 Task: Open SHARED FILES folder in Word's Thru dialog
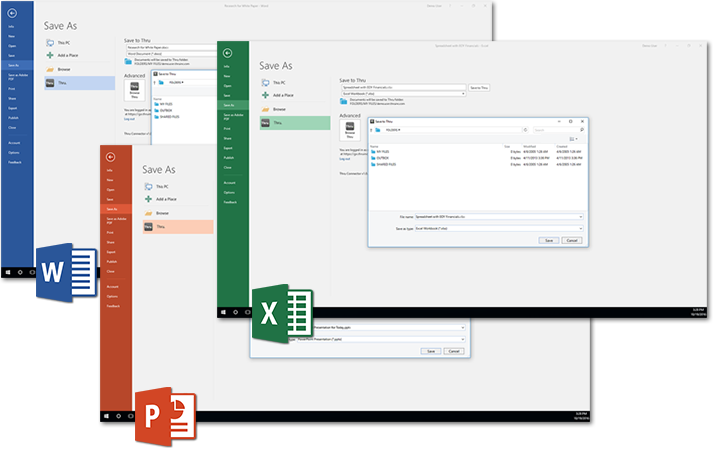(x=166, y=117)
